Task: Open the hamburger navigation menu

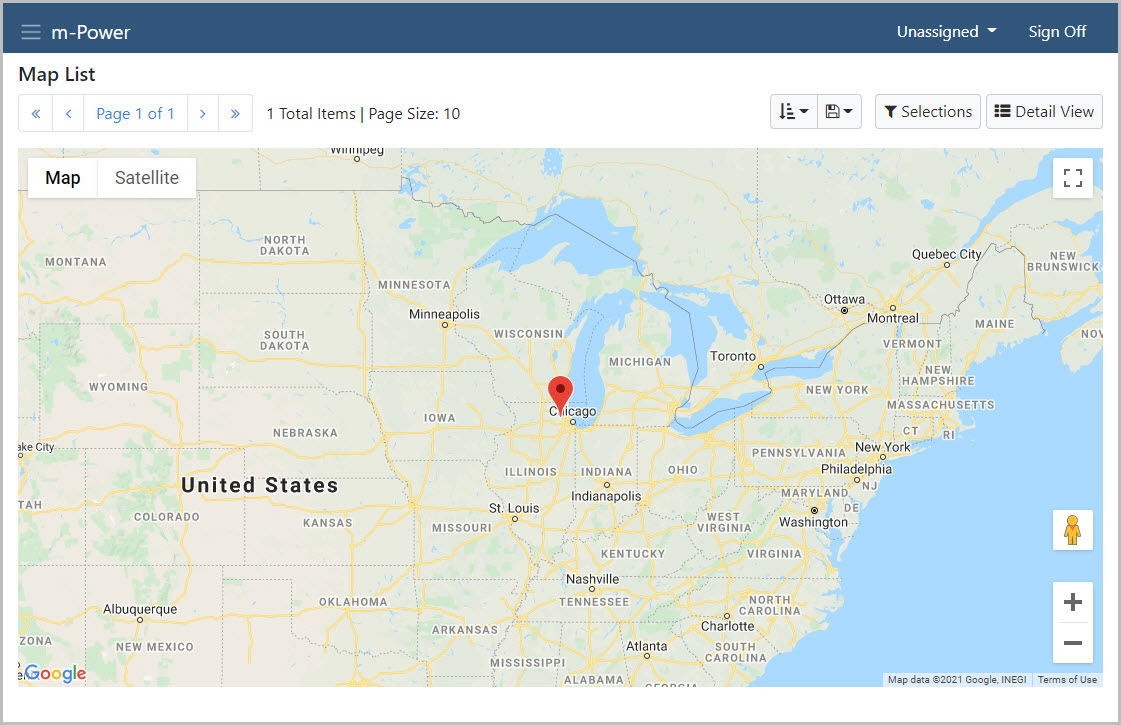Action: click(x=31, y=32)
